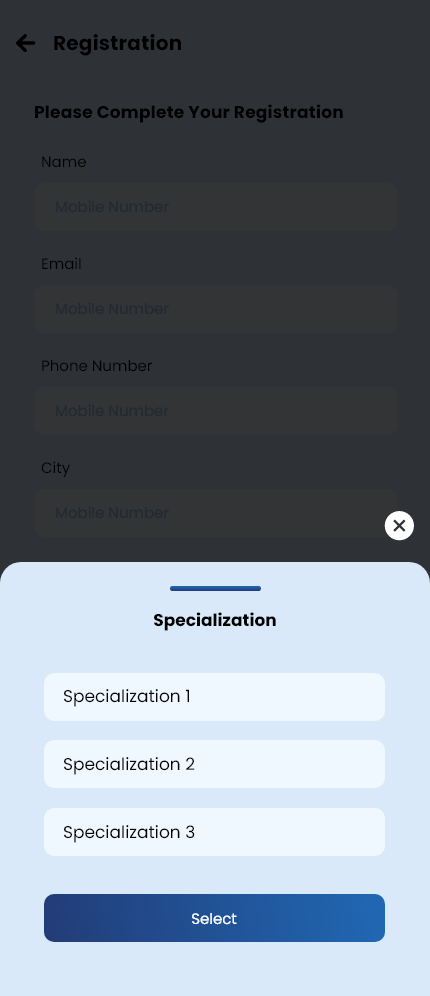Viewport: 430px width, 996px height.
Task: Click the Name field label
Action: click(x=64, y=162)
